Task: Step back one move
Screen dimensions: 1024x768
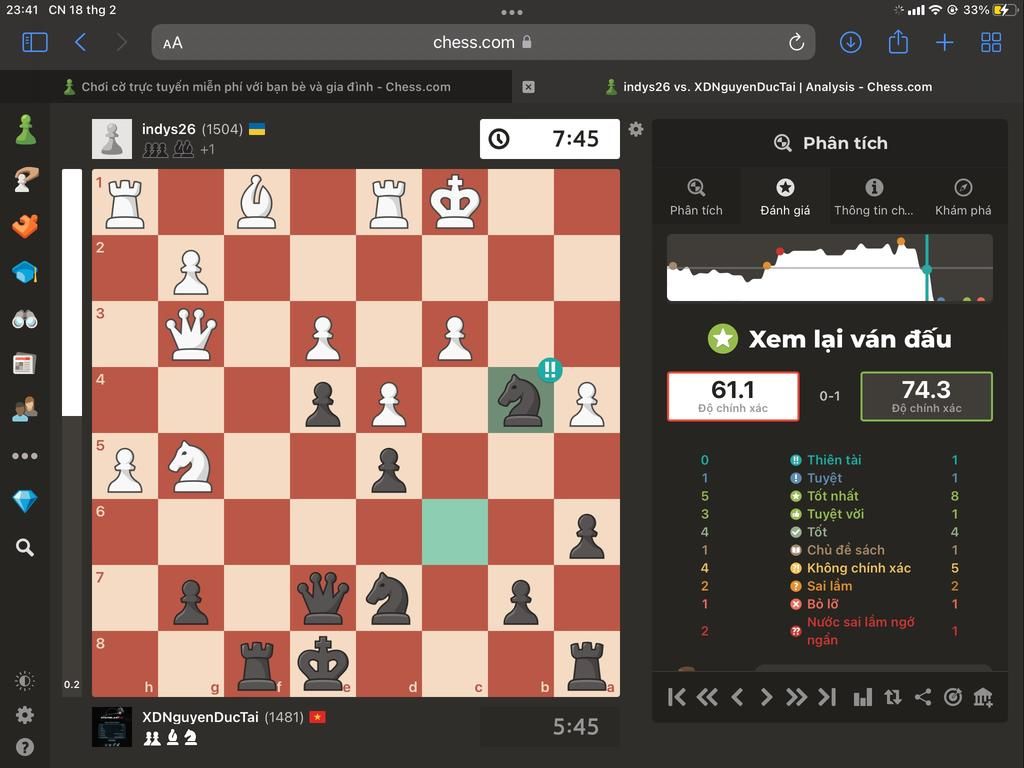Action: point(737,697)
